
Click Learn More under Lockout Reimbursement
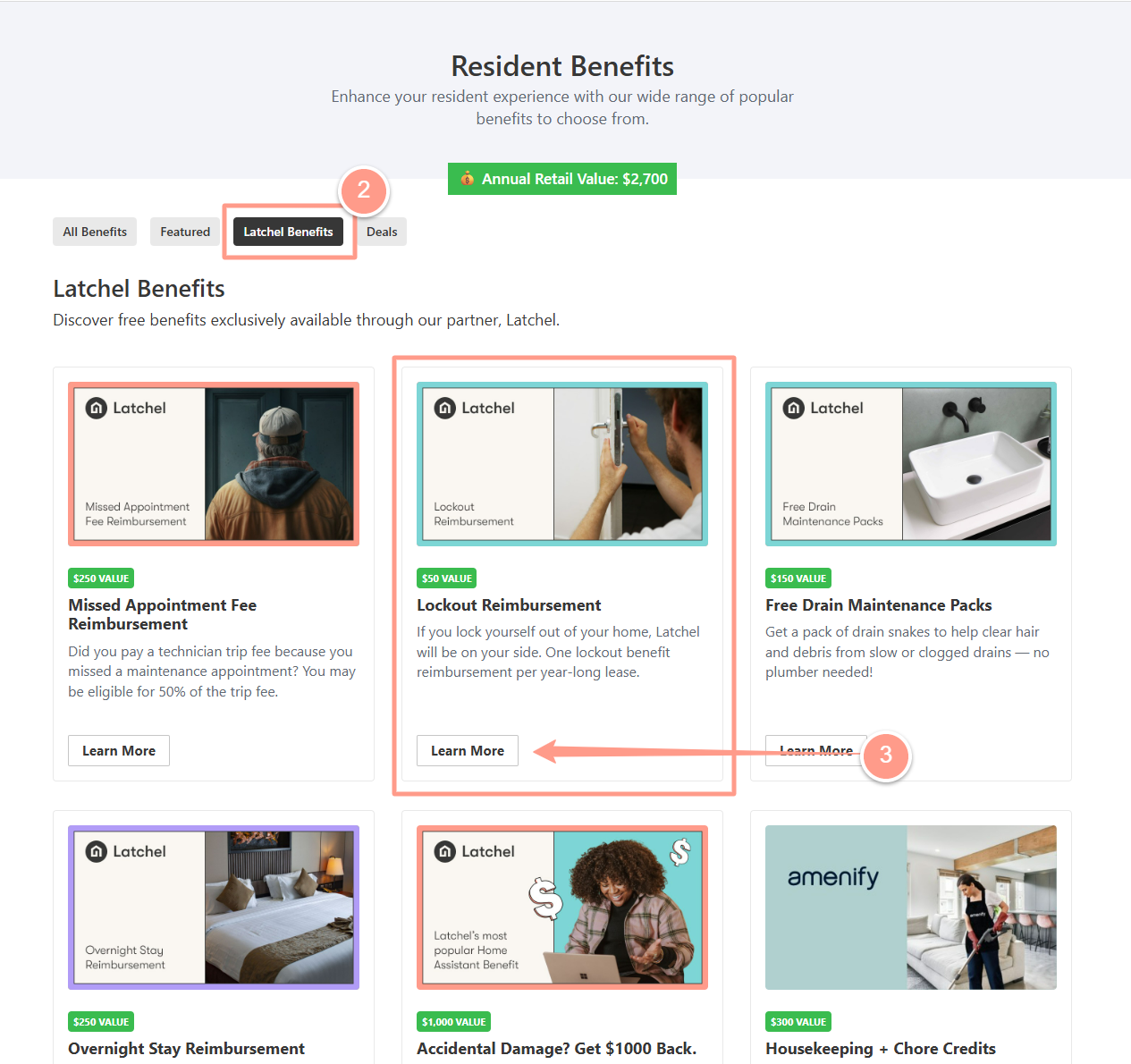(x=468, y=751)
